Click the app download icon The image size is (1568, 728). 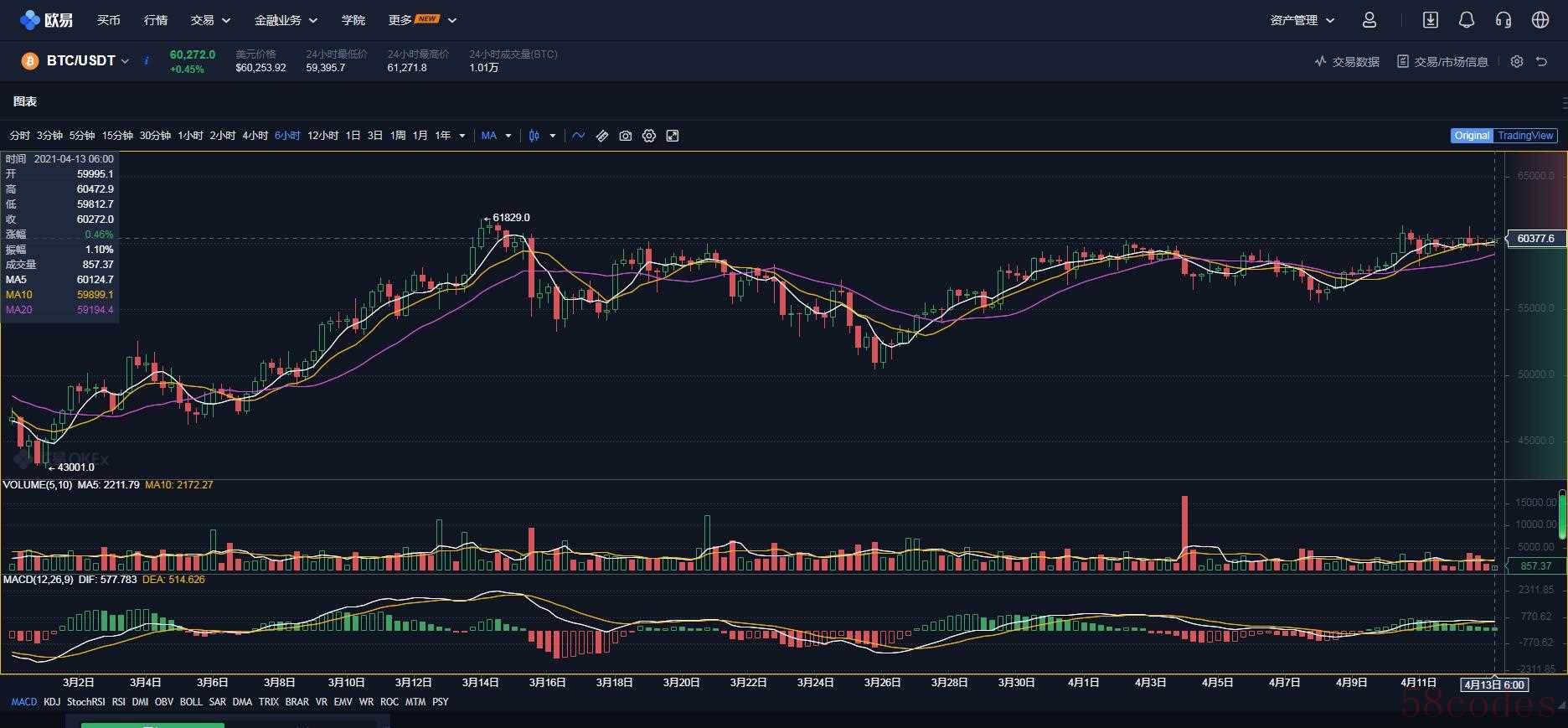[x=1430, y=20]
